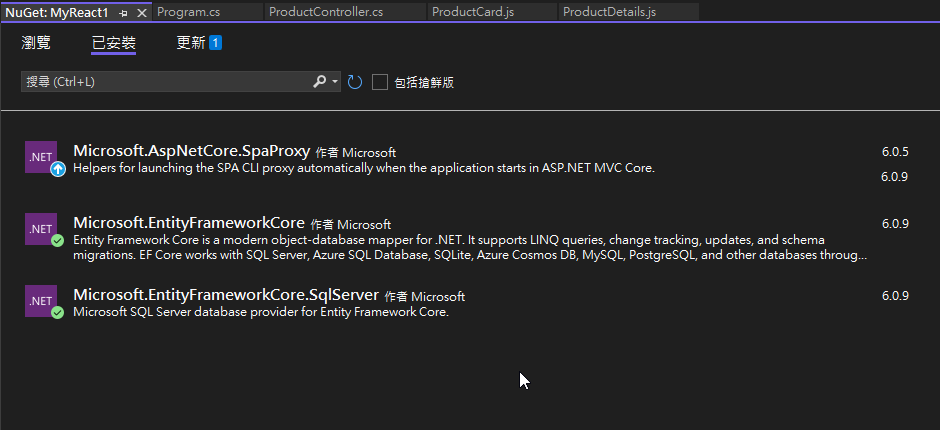This screenshot has width=940, height=430.
Task: Open the ProductController.cs document tab
Action: point(347,12)
